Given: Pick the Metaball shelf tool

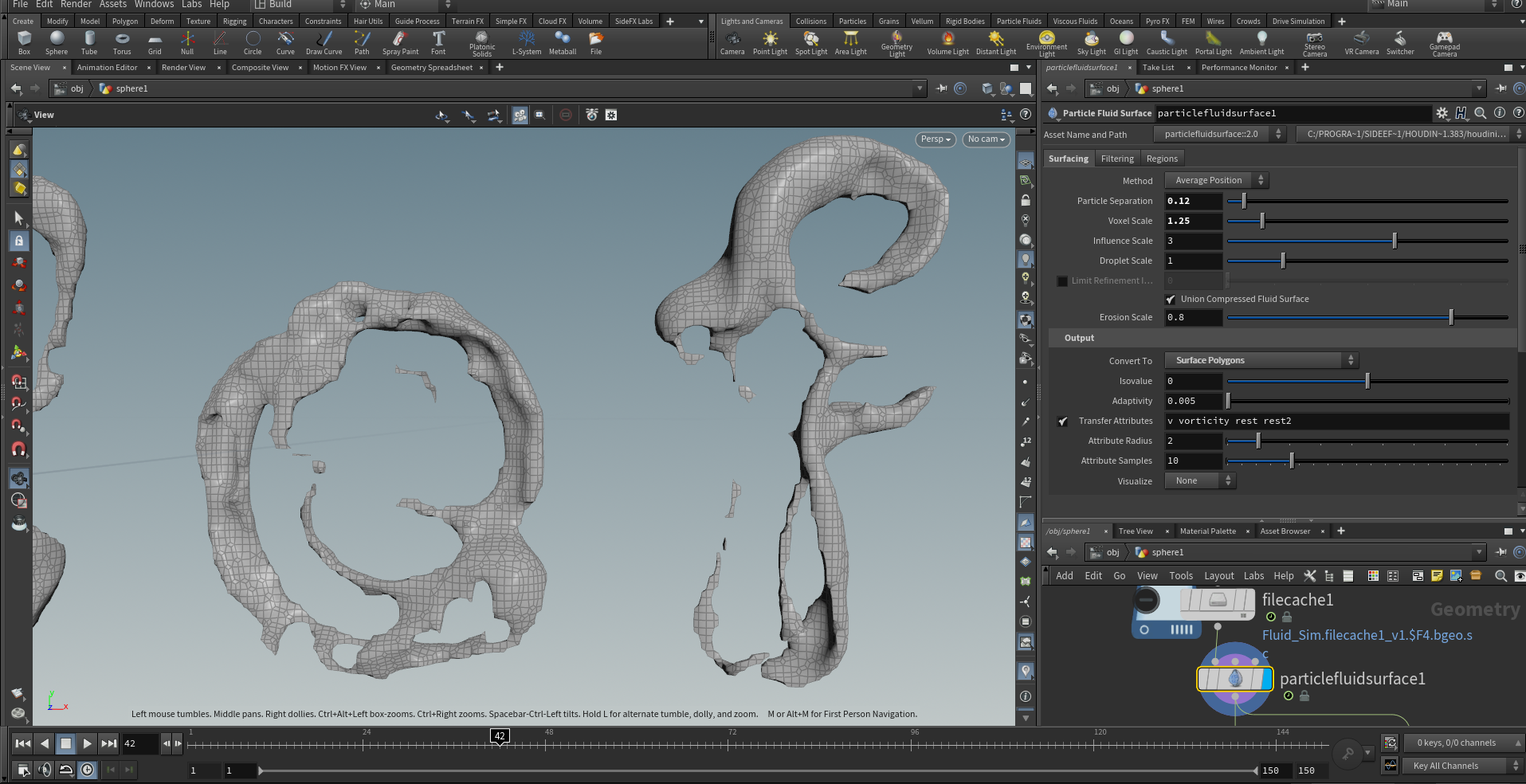Looking at the screenshot, I should click(x=562, y=42).
